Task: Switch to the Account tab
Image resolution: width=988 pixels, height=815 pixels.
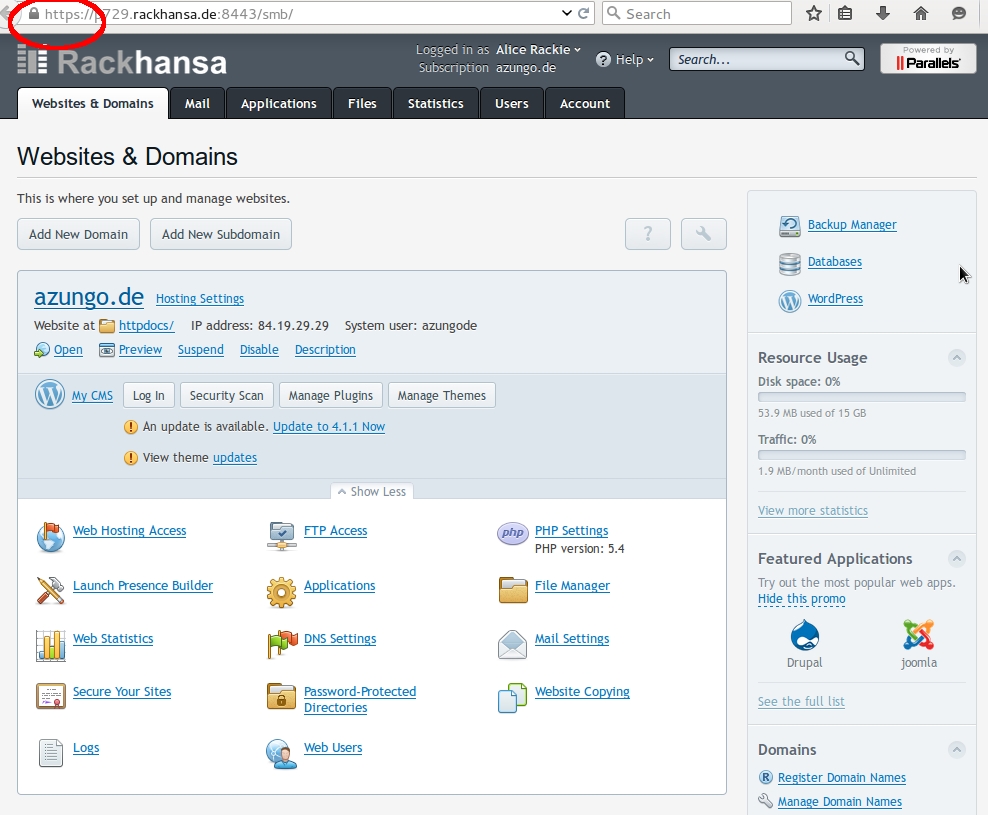Action: point(585,103)
